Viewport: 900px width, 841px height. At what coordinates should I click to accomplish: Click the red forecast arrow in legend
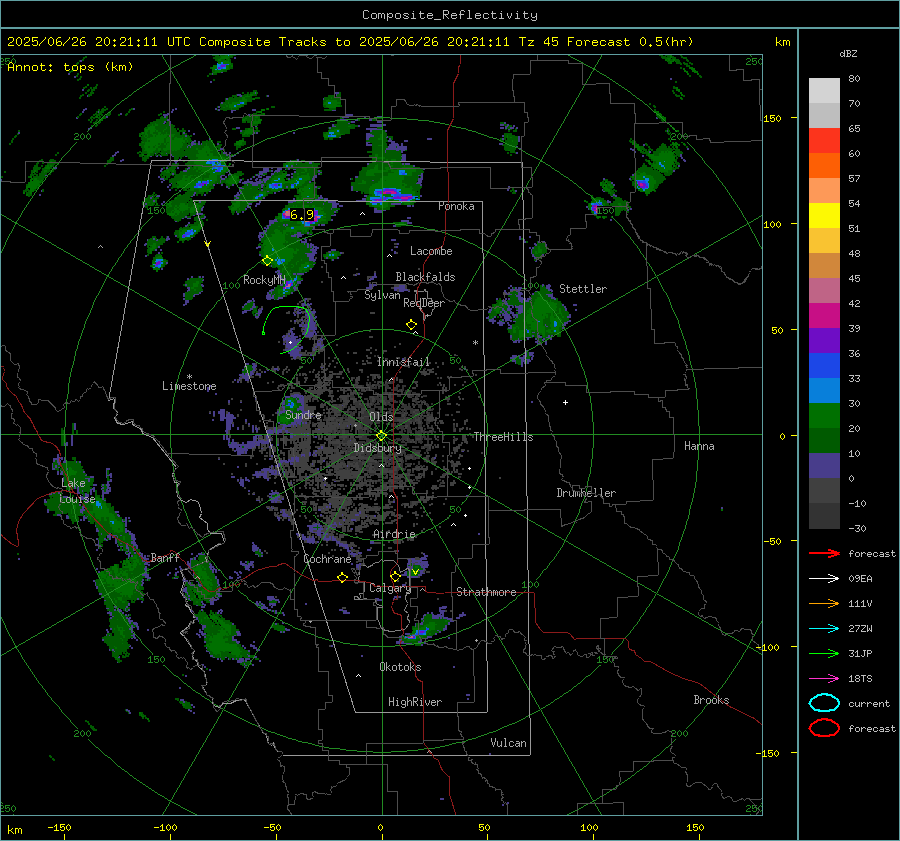coord(824,553)
